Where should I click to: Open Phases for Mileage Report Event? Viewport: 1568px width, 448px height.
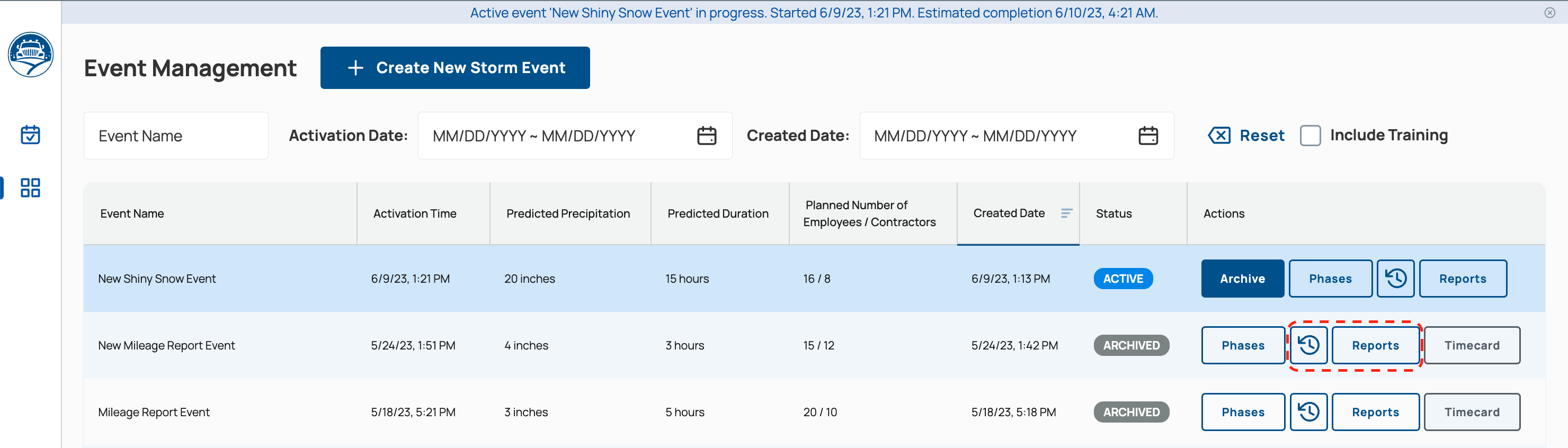[x=1243, y=412]
